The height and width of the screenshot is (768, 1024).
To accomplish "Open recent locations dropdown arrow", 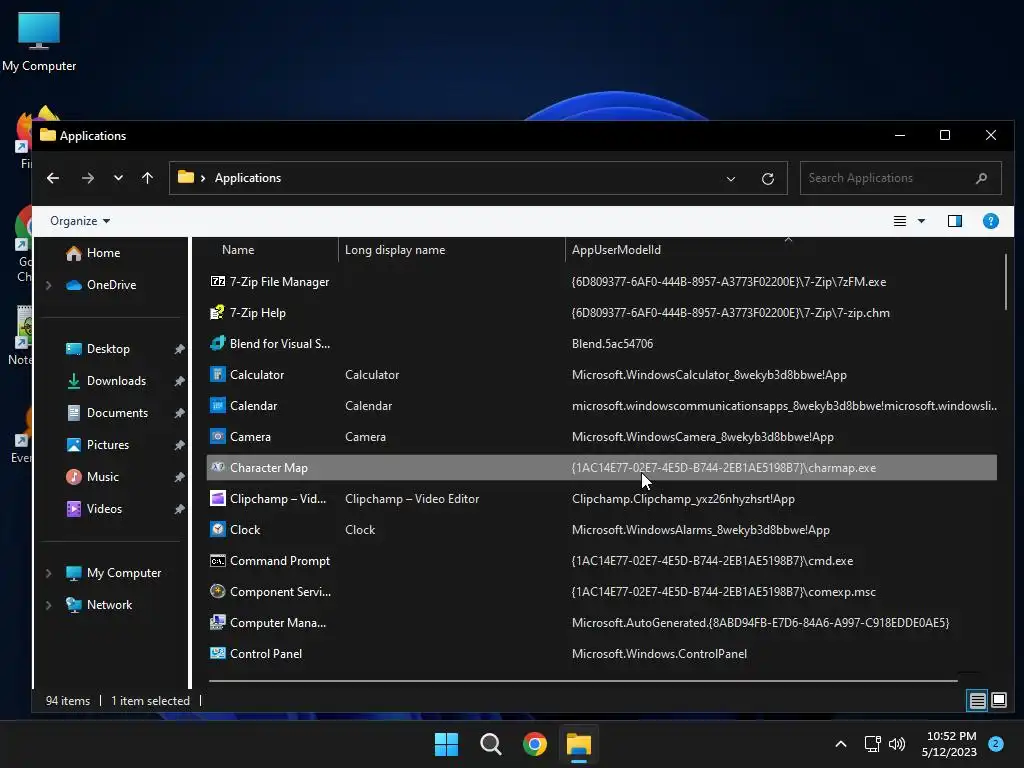I will [118, 178].
